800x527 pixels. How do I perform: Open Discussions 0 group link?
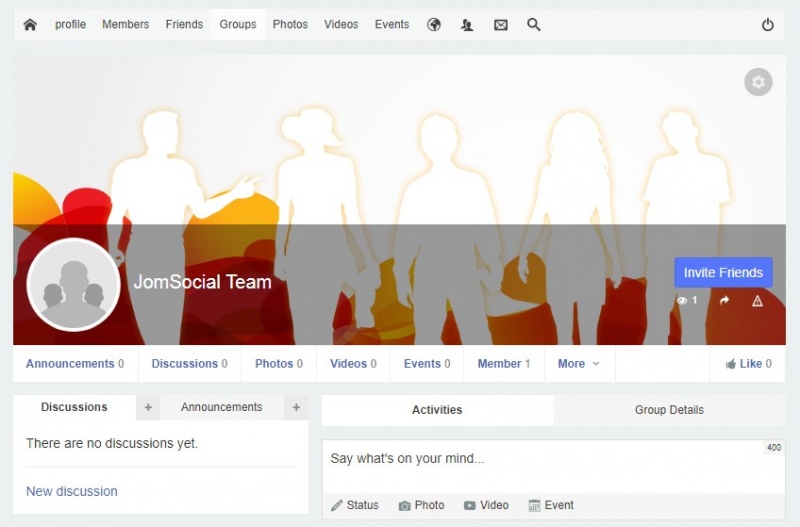click(x=189, y=364)
